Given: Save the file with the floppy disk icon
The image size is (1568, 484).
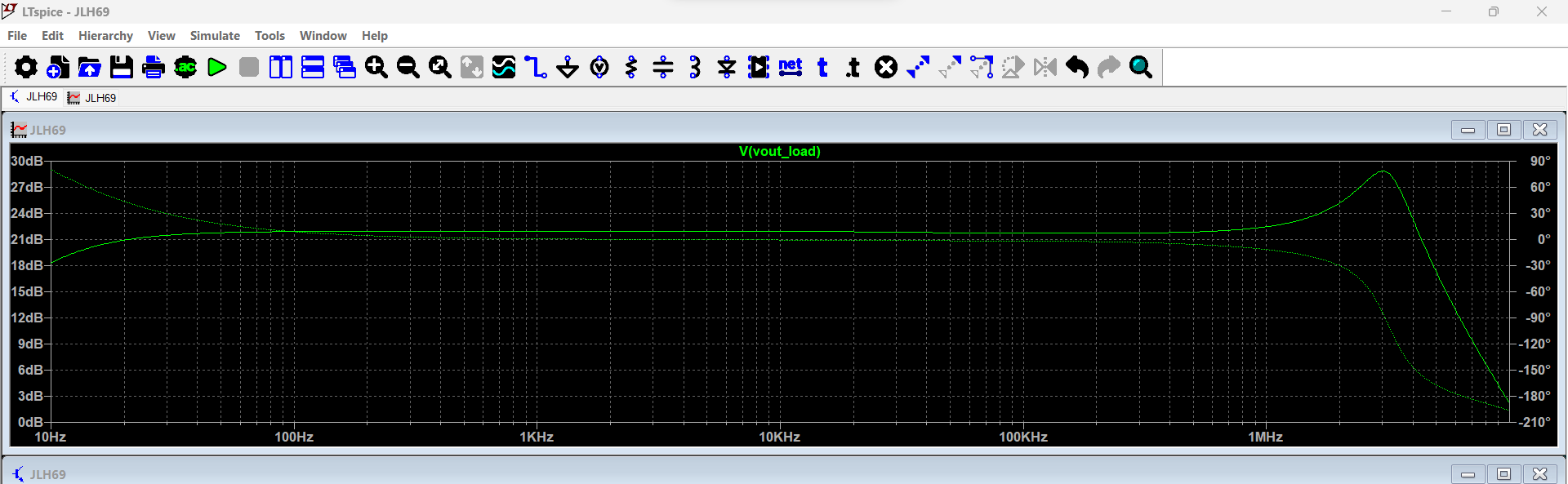Looking at the screenshot, I should click(x=122, y=67).
